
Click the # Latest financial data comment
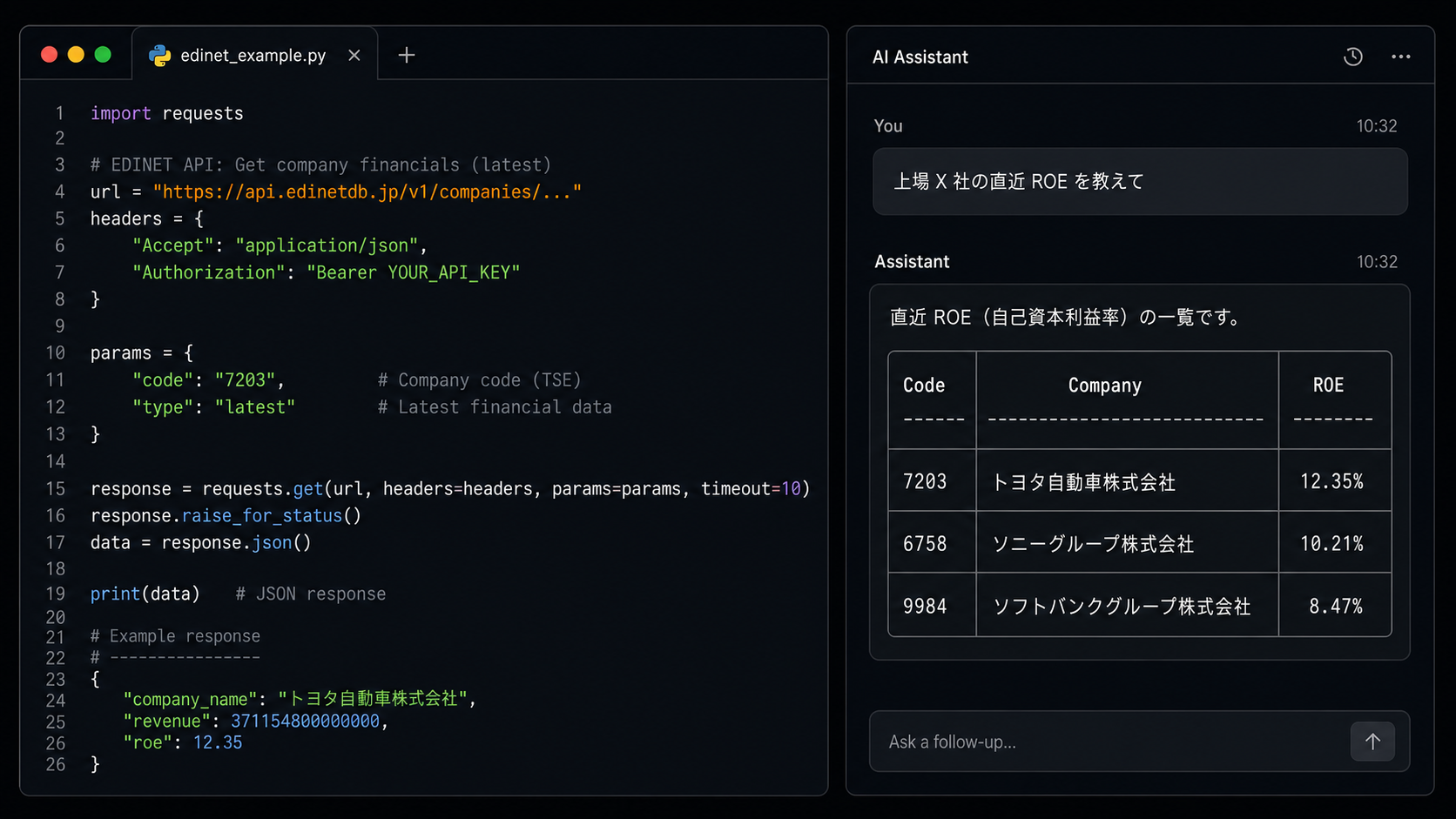pyautogui.click(x=495, y=407)
